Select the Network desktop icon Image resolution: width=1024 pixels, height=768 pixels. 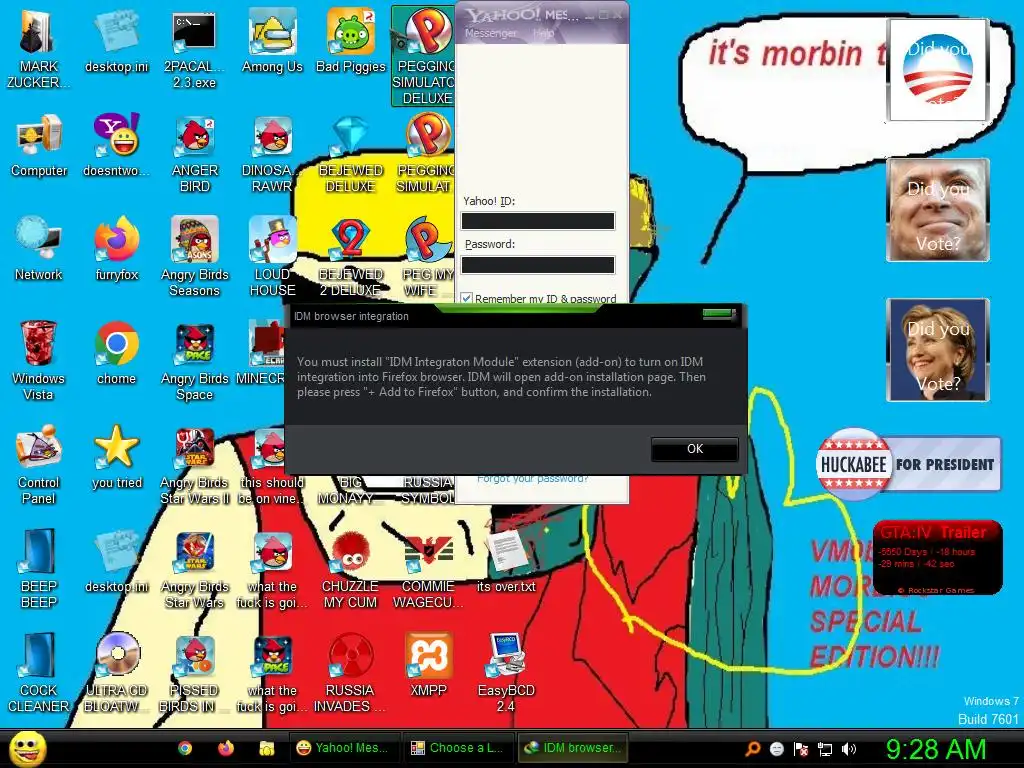point(39,250)
